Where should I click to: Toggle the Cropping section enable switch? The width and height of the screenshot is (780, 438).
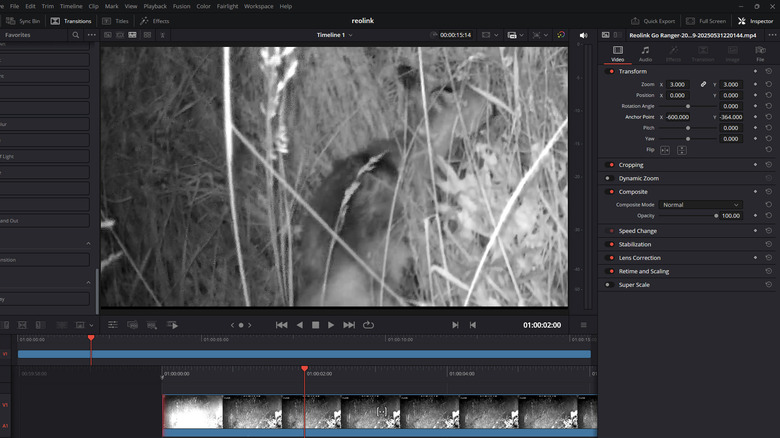tap(611, 165)
